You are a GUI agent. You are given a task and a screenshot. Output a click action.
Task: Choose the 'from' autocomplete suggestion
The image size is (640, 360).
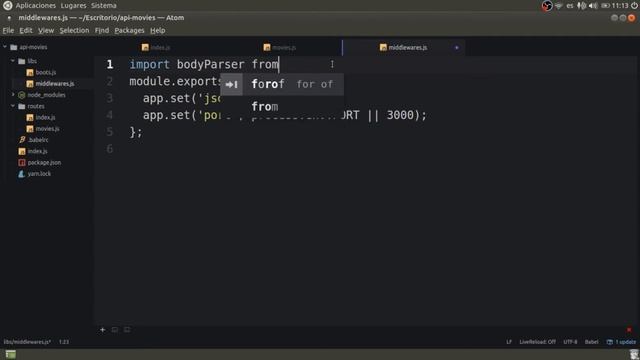282,107
